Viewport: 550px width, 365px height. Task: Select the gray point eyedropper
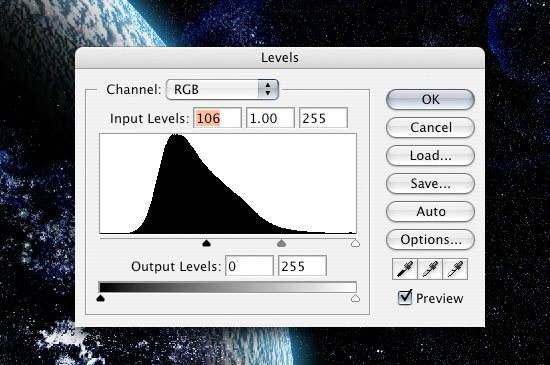click(430, 269)
